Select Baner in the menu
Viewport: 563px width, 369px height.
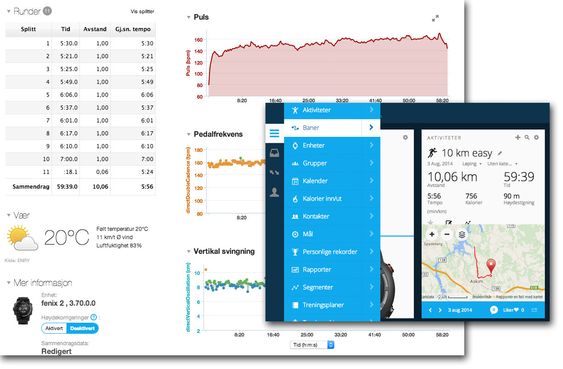[x=332, y=128]
